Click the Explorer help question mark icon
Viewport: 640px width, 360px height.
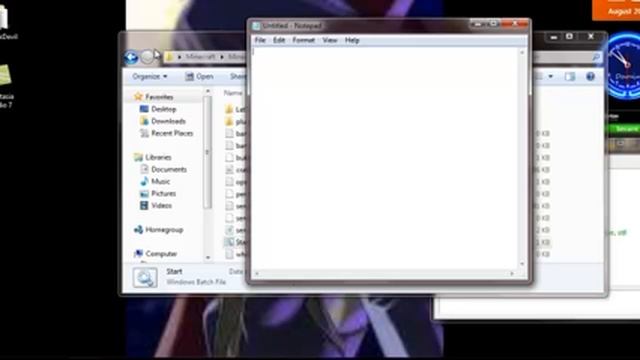tap(590, 76)
